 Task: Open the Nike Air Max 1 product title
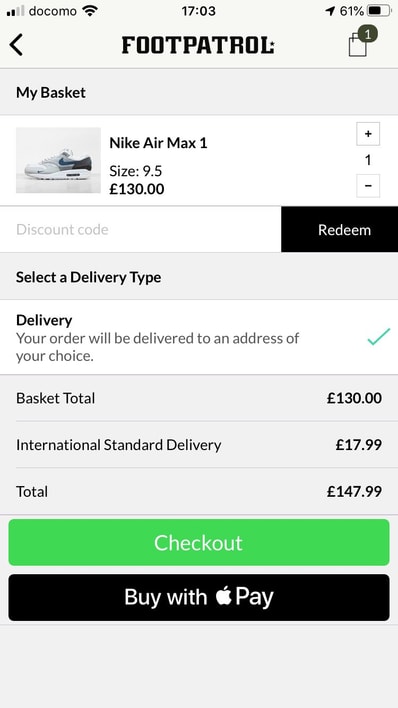coord(158,143)
